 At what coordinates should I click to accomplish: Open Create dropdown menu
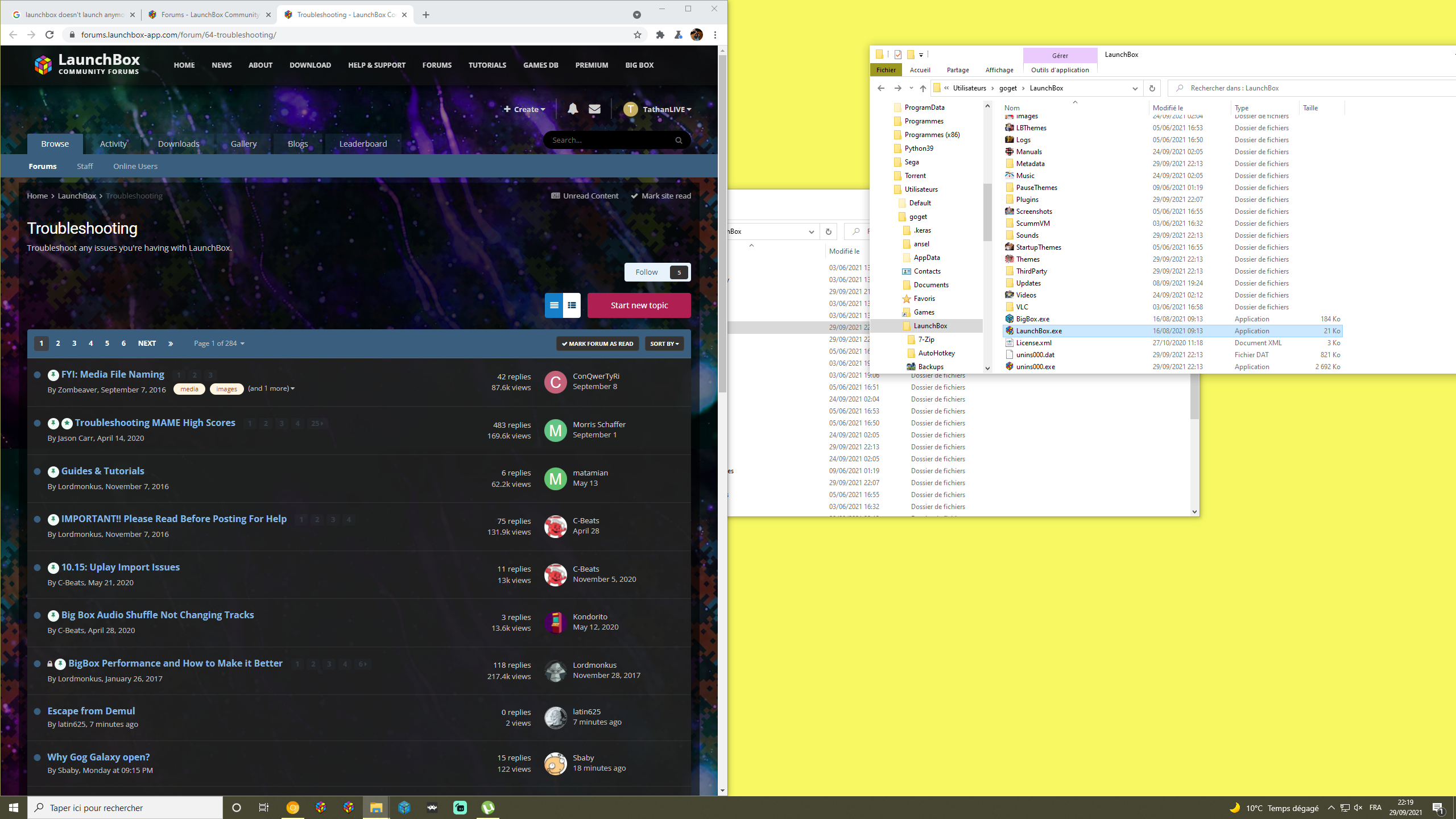(x=524, y=109)
